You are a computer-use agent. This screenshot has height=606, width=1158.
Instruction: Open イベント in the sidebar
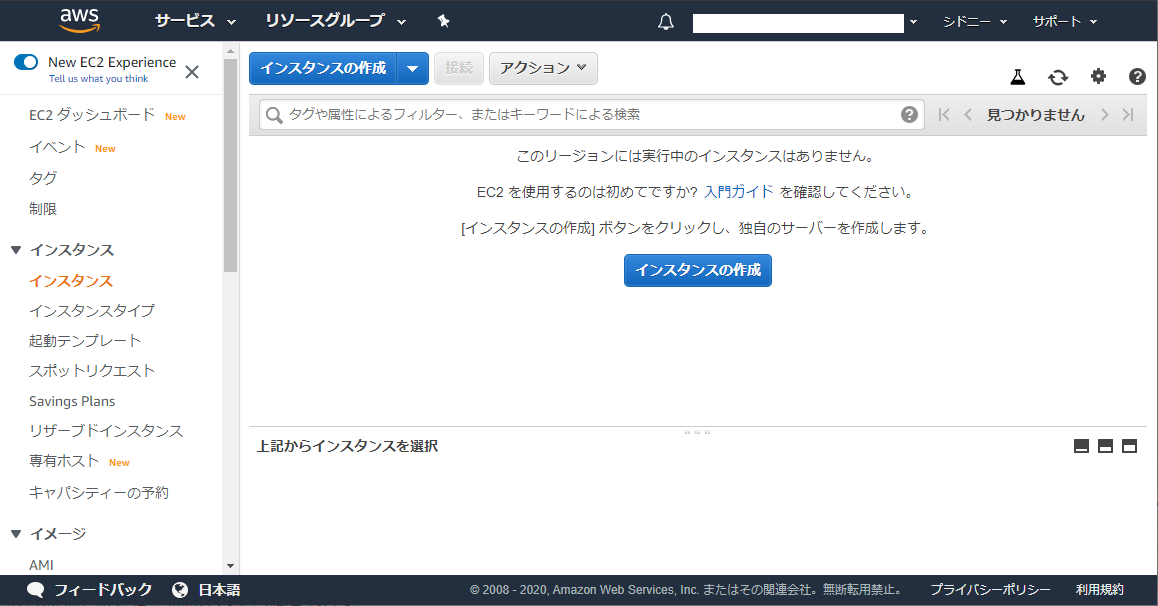57,147
